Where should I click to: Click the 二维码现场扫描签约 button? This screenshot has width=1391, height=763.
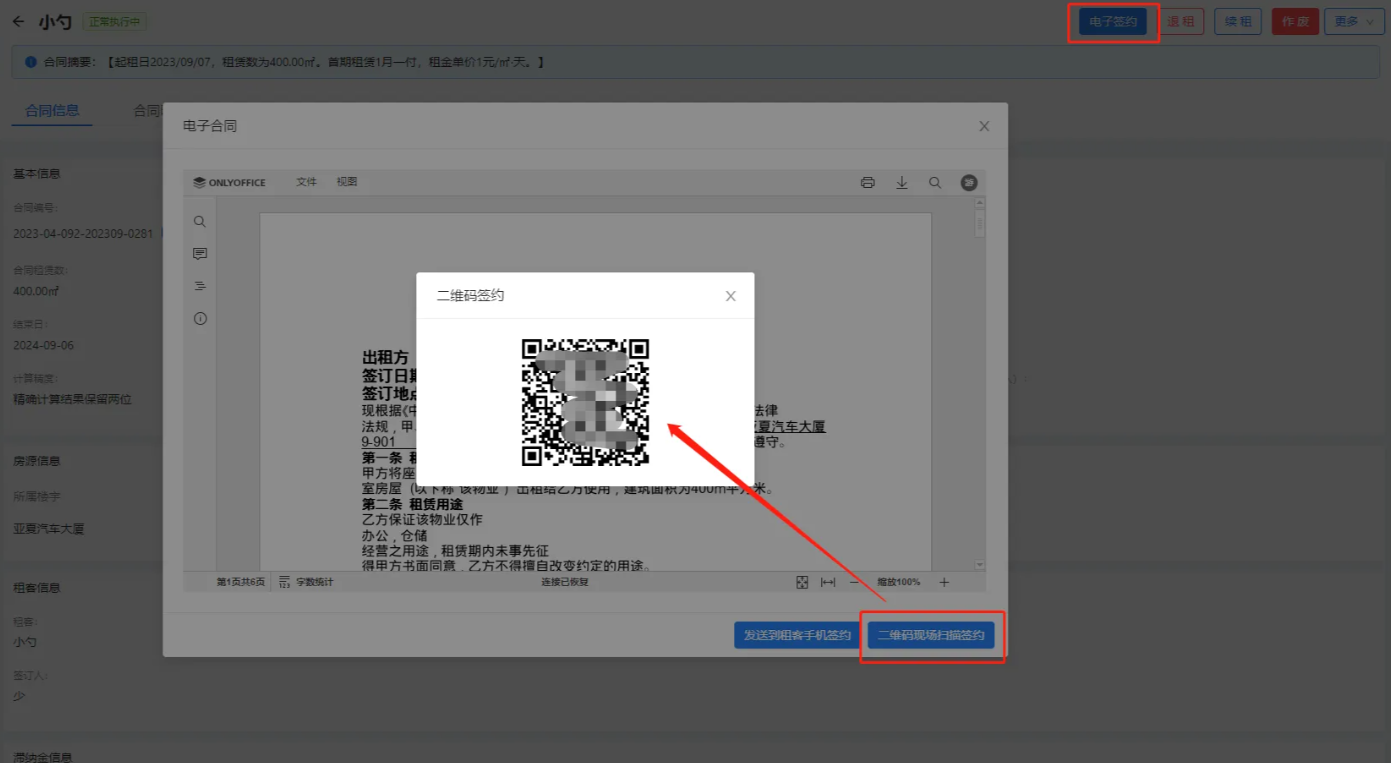pyautogui.click(x=931, y=635)
